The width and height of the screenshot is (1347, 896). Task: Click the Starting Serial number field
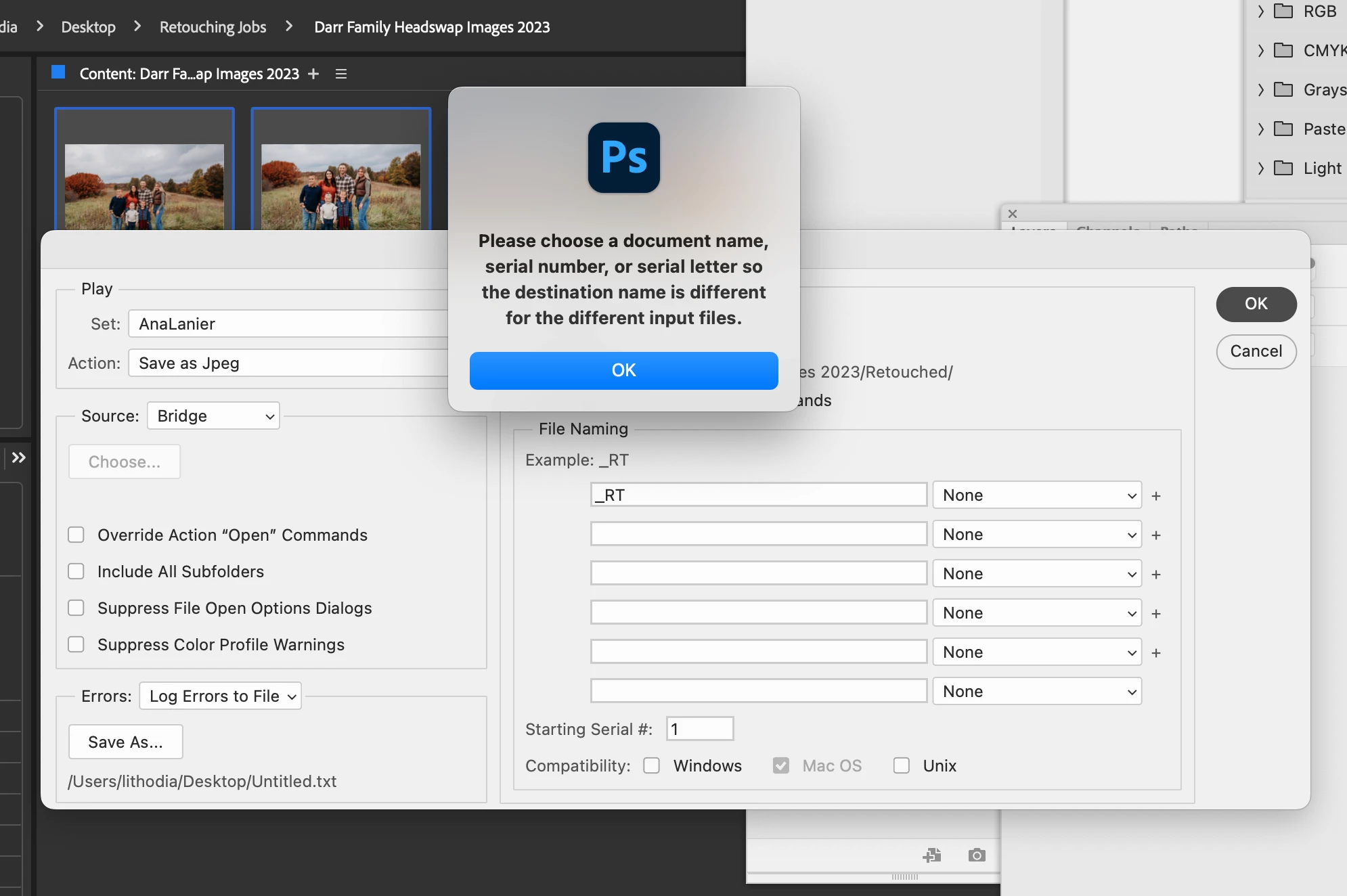699,729
